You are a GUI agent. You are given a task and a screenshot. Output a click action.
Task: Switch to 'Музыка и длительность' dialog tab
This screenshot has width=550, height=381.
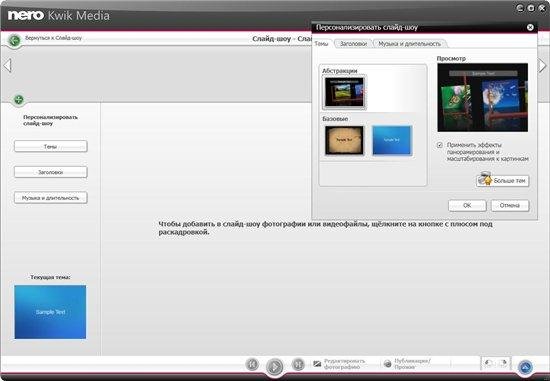(x=409, y=44)
